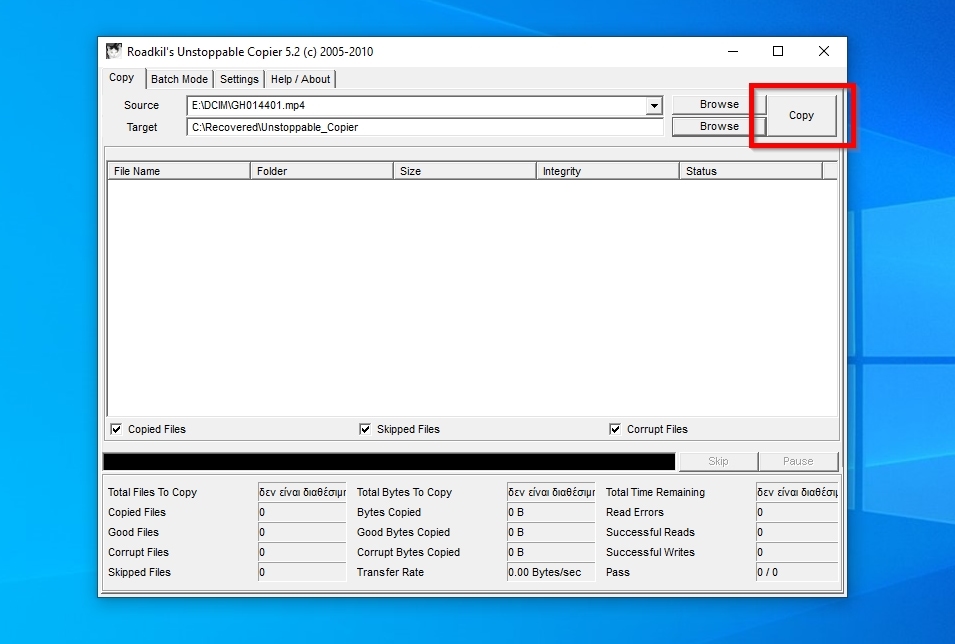Click the Corrupt Bytes Copied value
The width and height of the screenshot is (955, 644).
pos(551,553)
